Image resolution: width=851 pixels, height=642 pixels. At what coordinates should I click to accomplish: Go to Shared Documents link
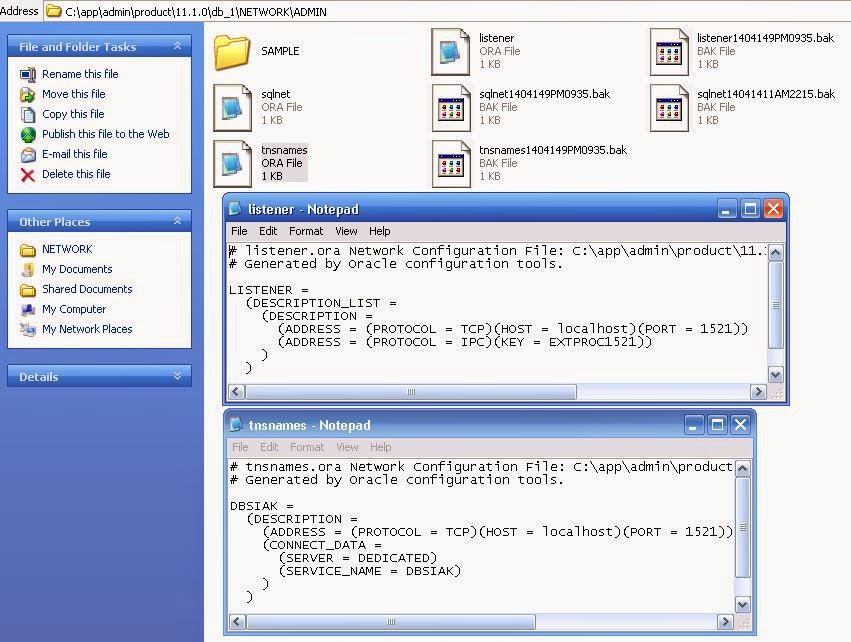click(87, 289)
